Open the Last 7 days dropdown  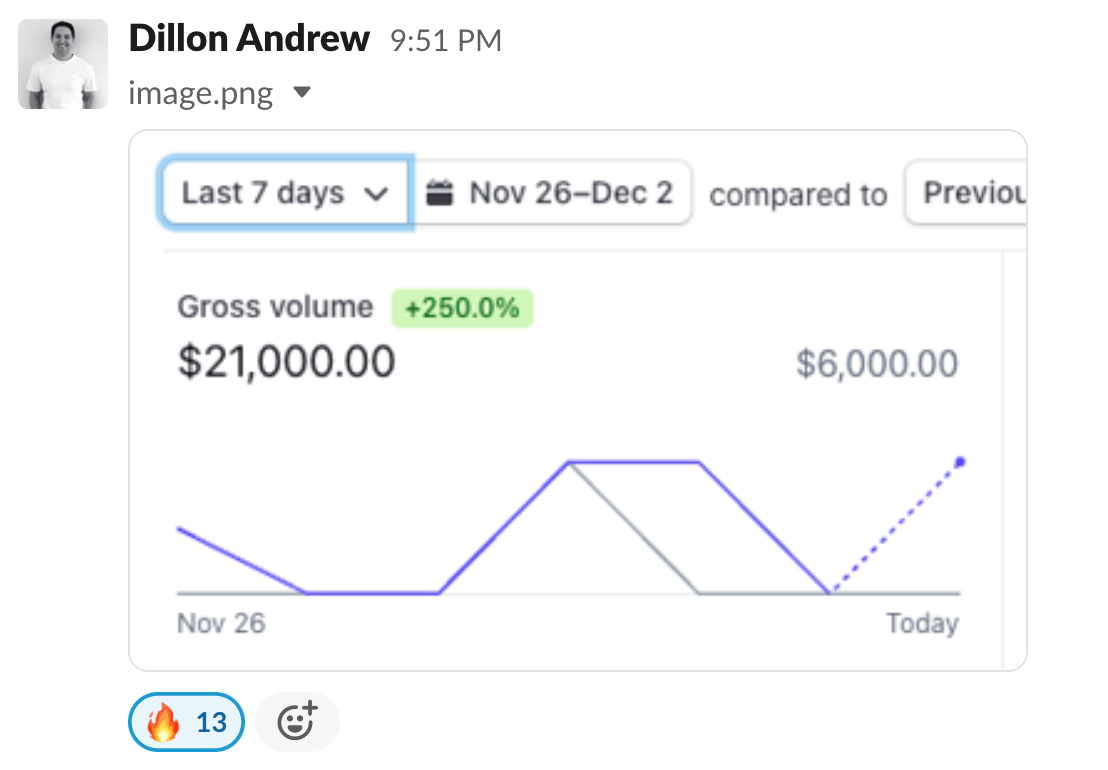(285, 192)
